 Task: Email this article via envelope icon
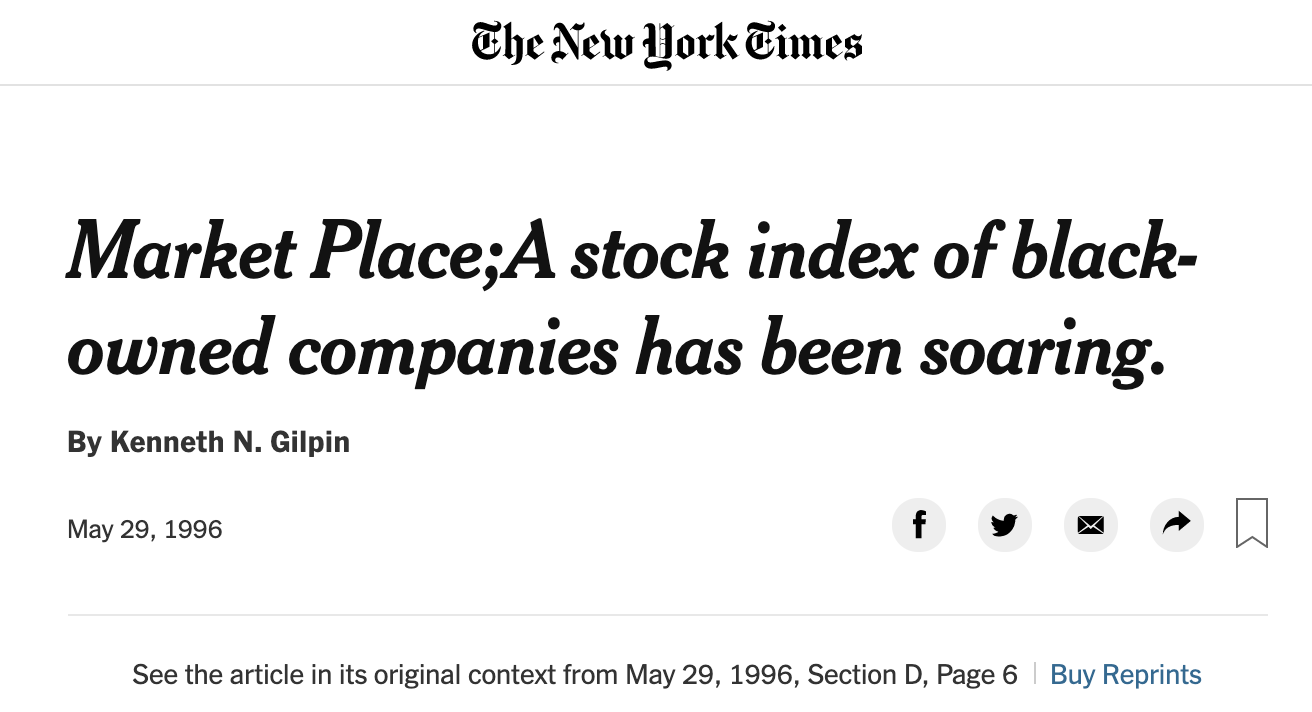pyautogui.click(x=1090, y=525)
